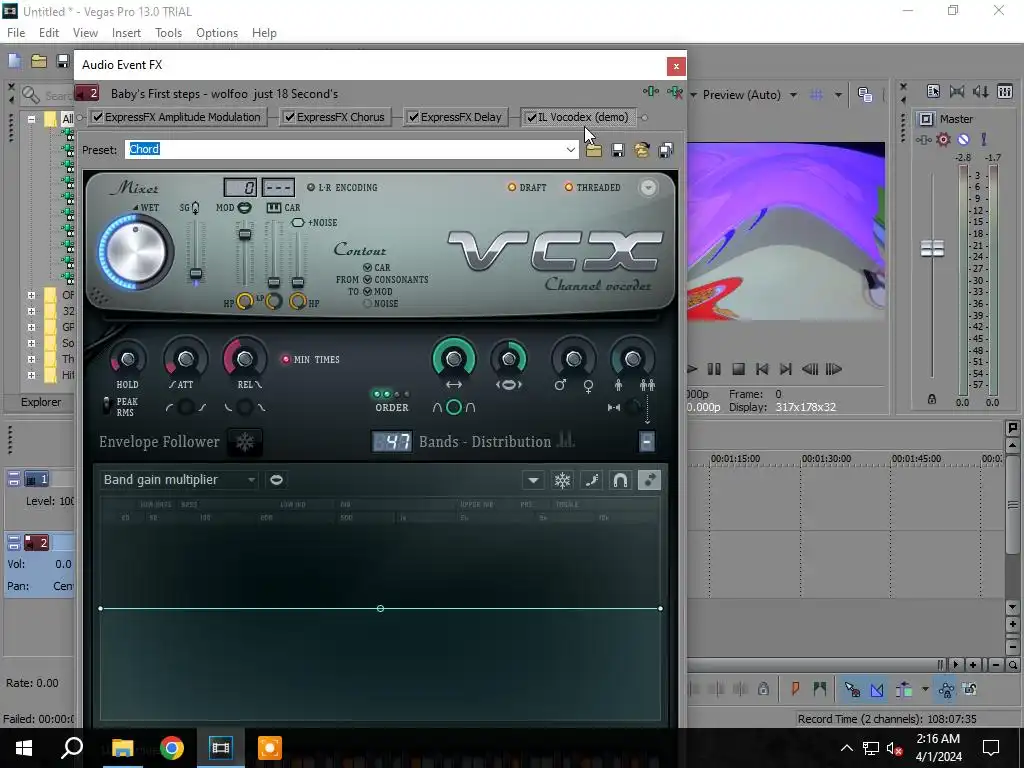Uncheck ExpressFX Amplitude Modulation plug-in
Image resolution: width=1024 pixels, height=768 pixels.
pyautogui.click(x=97, y=117)
